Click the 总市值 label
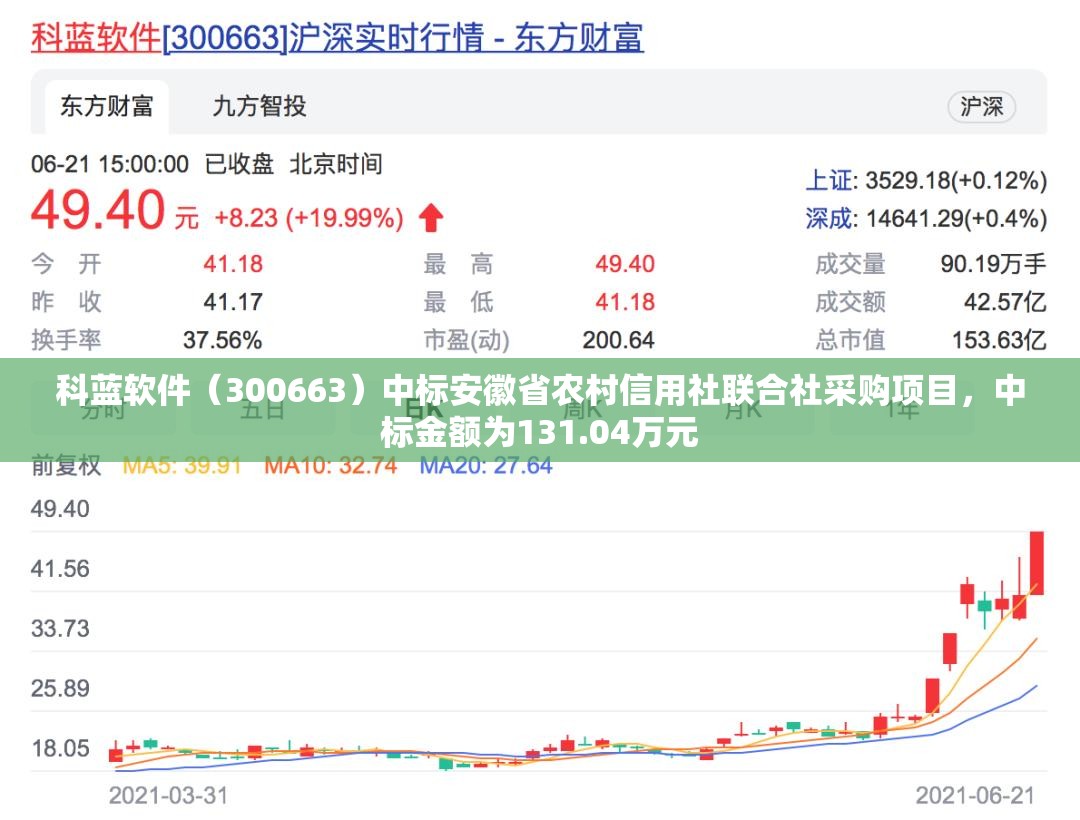This screenshot has width=1080, height=820. (x=851, y=340)
